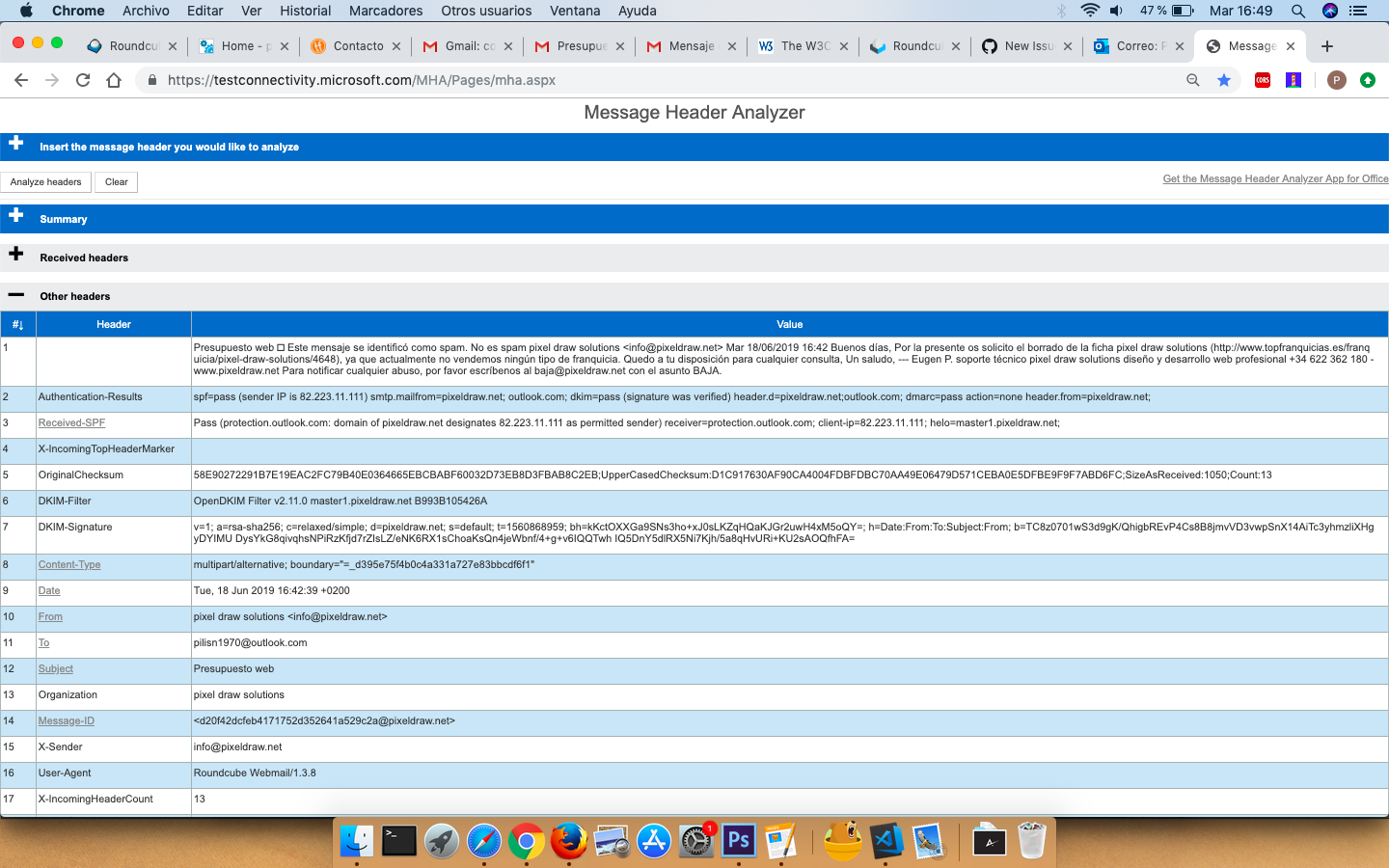Screen dimensions: 1389x868
Task: Open Terminal from the dock
Action: [399, 841]
